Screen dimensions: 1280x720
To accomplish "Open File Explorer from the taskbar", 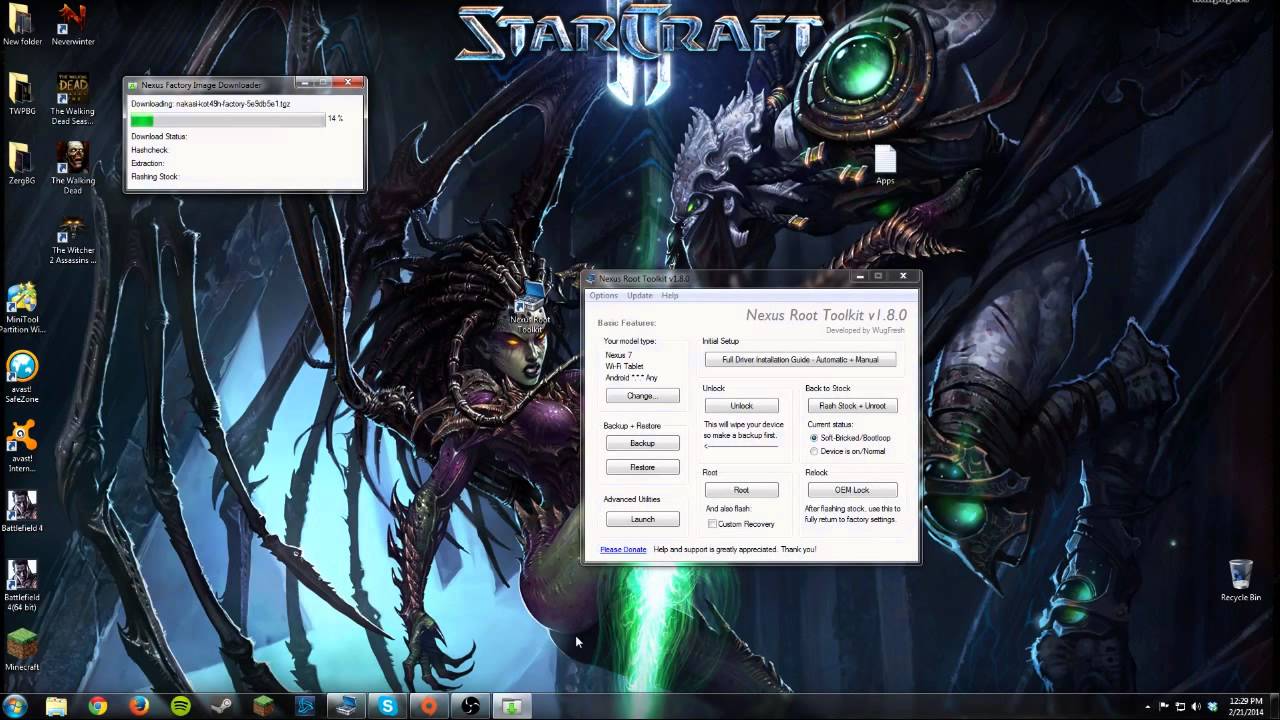I will point(56,706).
